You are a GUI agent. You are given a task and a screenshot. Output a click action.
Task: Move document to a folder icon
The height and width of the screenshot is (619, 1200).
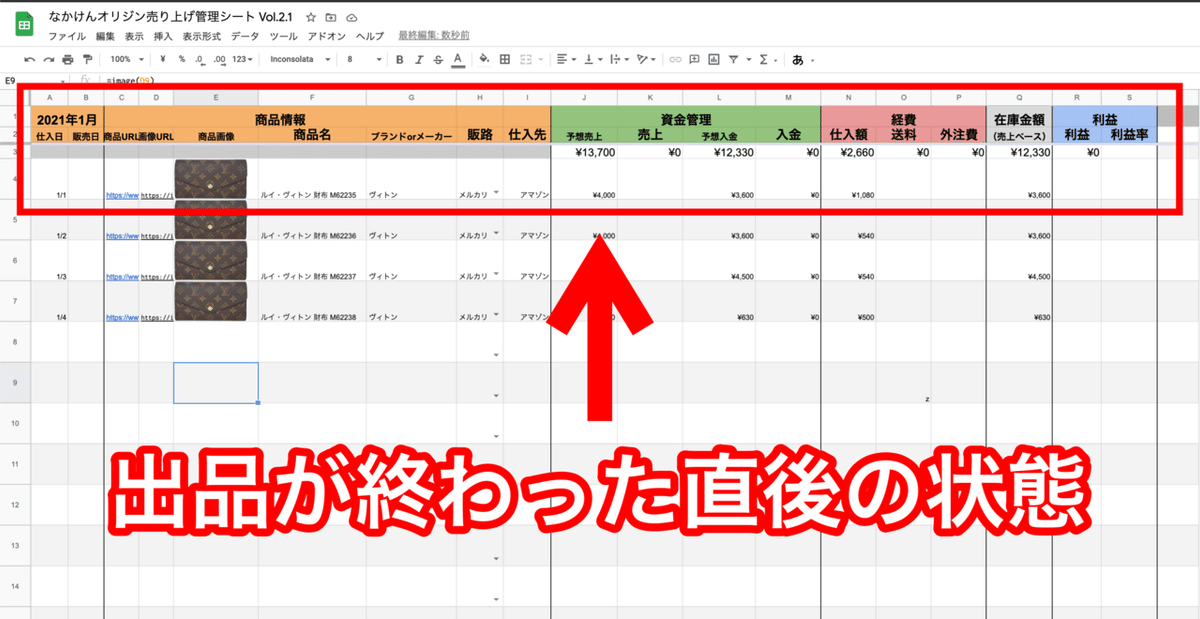331,18
